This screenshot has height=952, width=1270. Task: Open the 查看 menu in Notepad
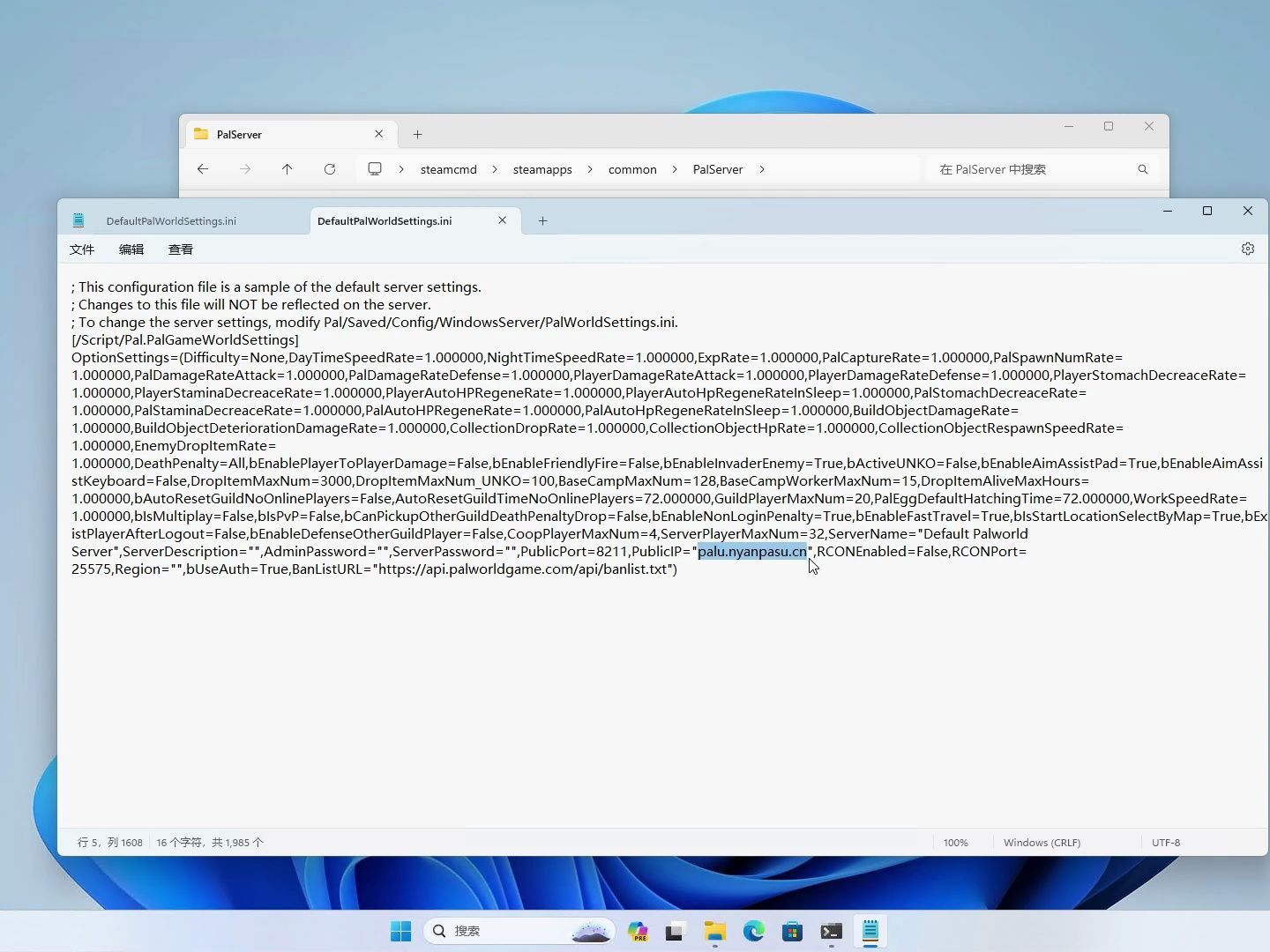[181, 249]
